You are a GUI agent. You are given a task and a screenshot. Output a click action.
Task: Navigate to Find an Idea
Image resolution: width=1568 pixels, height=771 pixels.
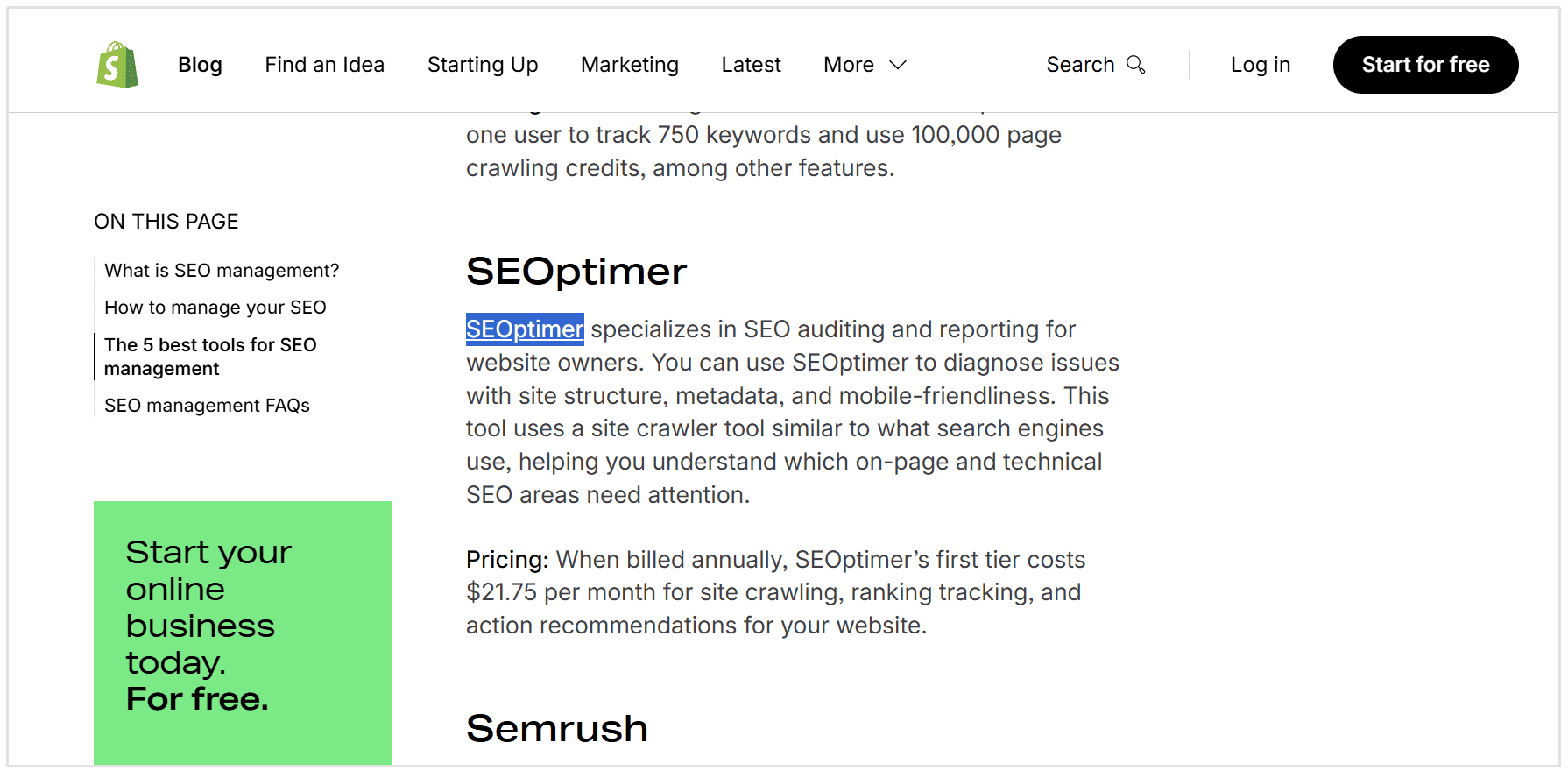pos(324,64)
